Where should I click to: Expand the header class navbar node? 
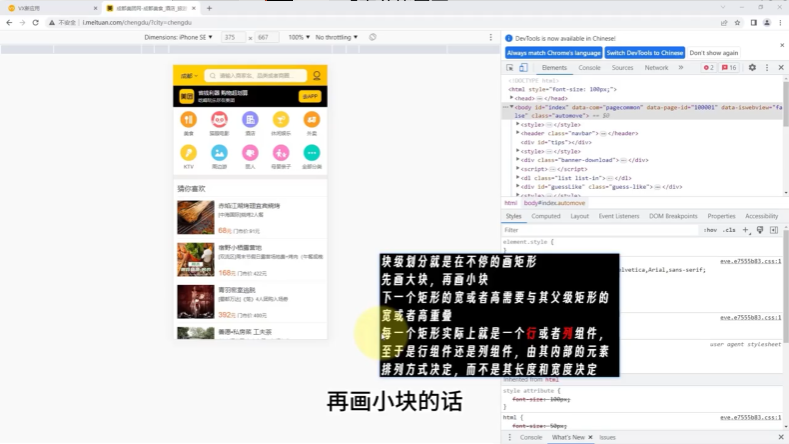(x=518, y=133)
